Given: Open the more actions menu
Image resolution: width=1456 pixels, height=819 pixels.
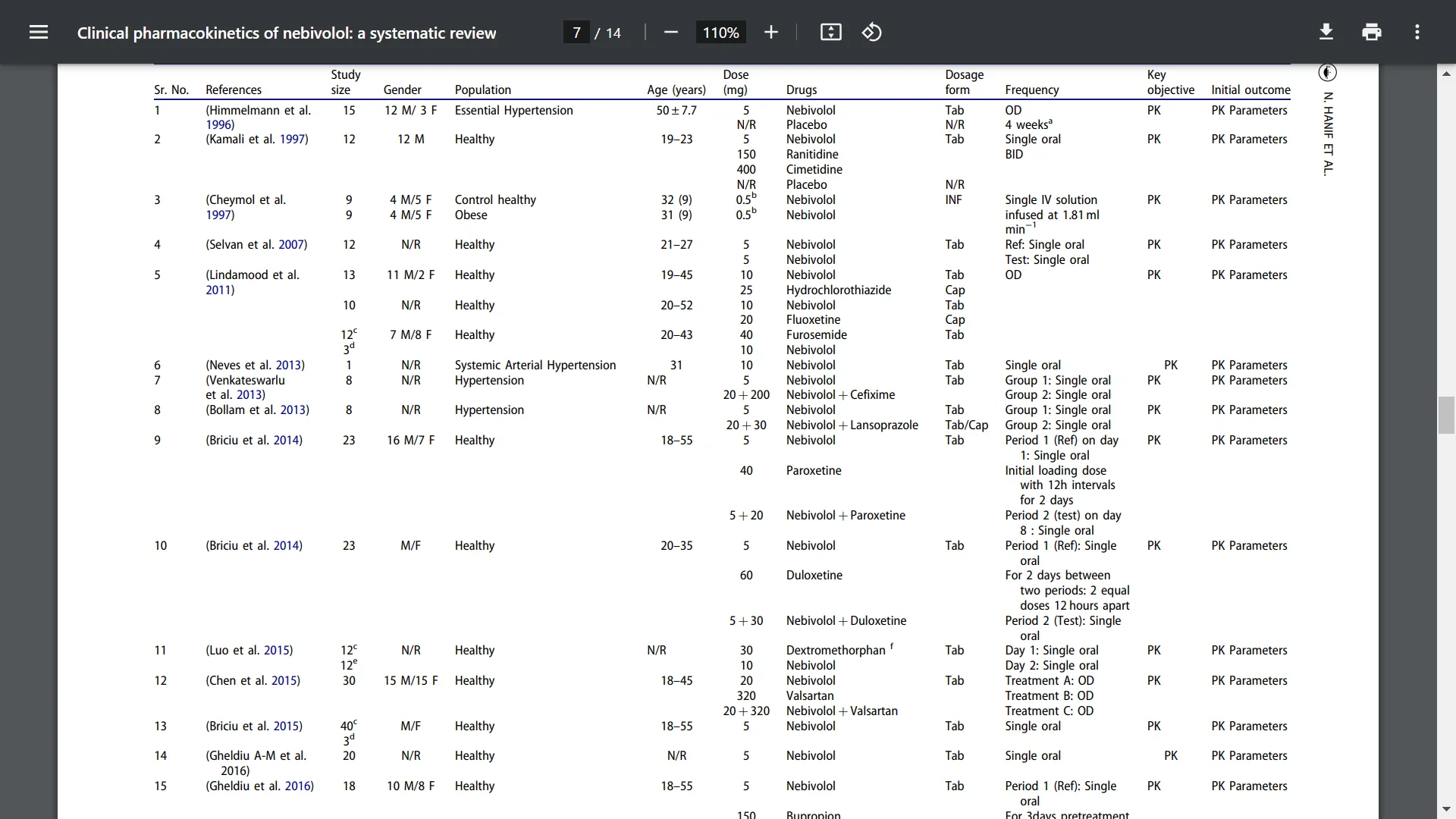Looking at the screenshot, I should [x=1417, y=32].
